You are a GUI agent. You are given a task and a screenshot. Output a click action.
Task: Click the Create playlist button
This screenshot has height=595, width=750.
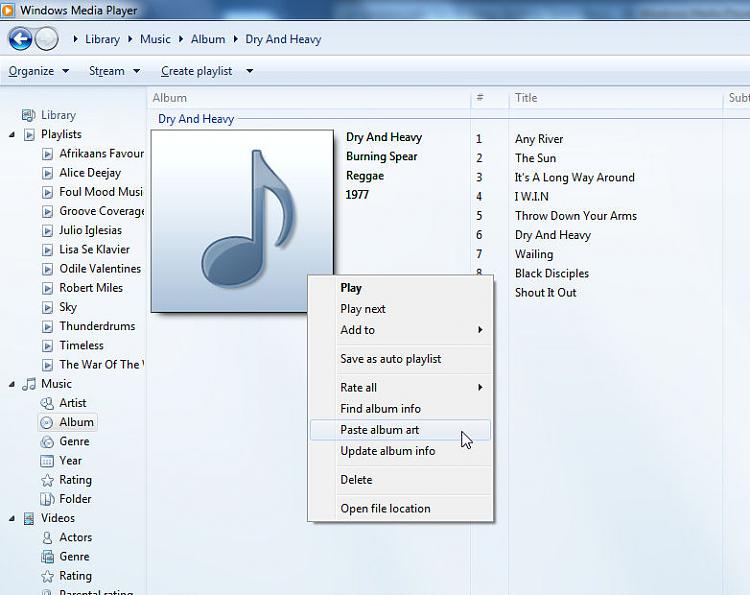point(197,71)
